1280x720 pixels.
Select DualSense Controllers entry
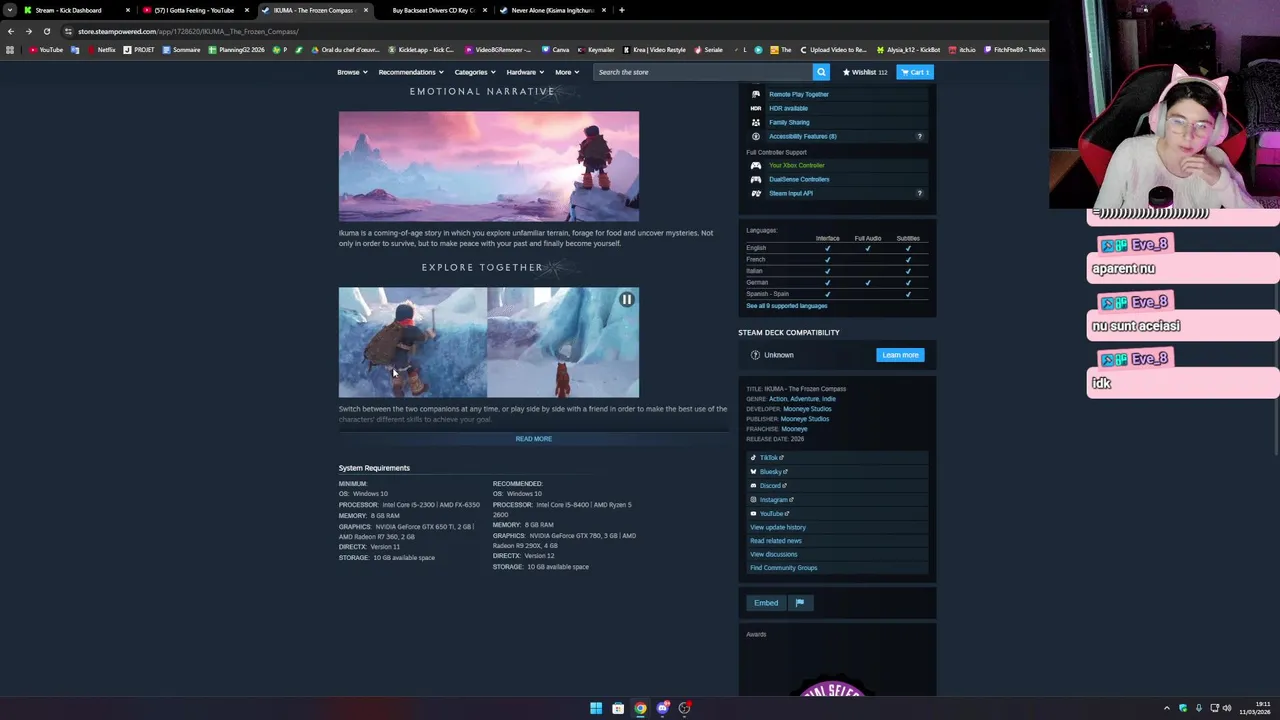coord(799,179)
